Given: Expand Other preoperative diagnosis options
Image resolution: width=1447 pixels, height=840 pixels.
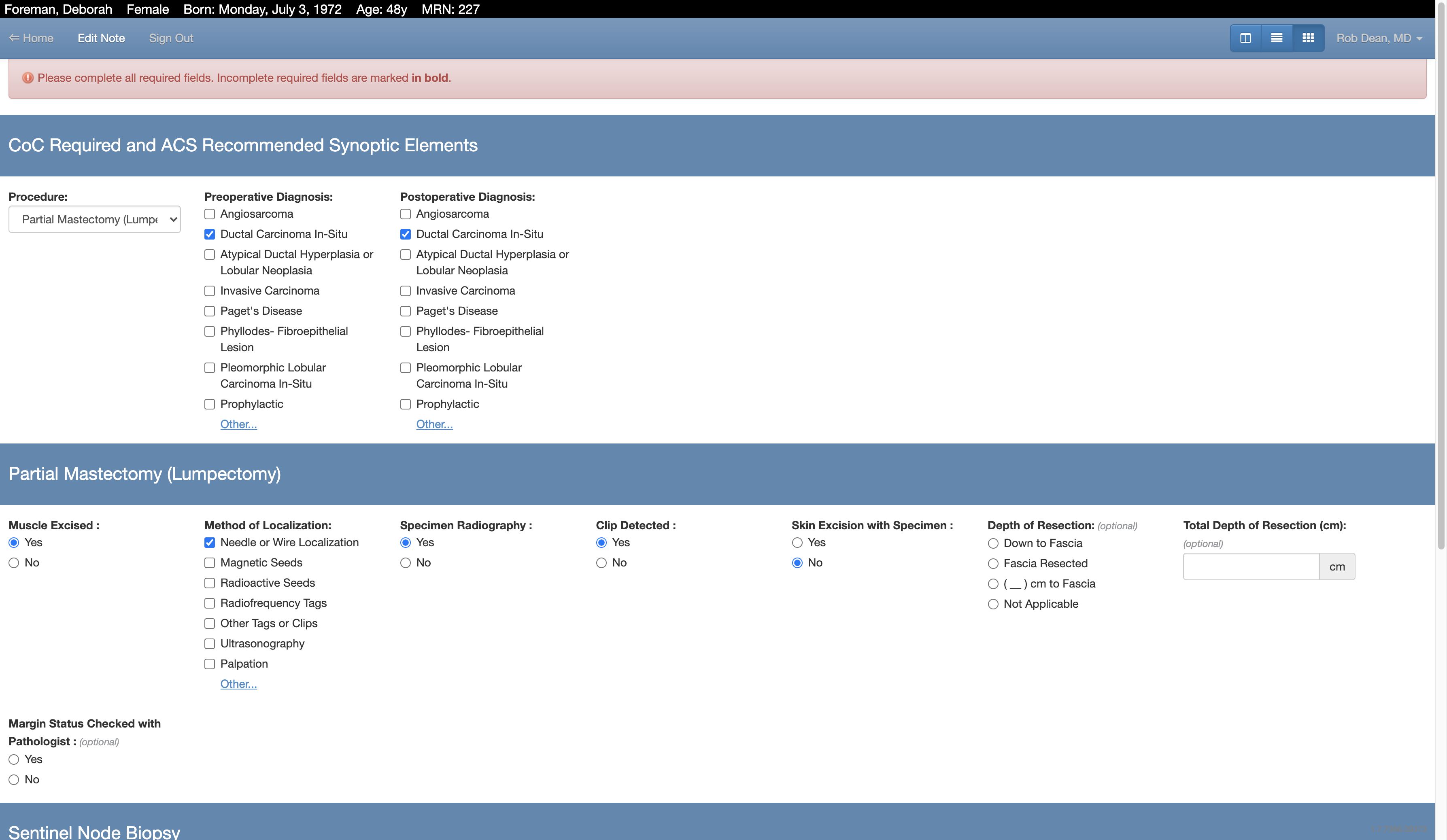Looking at the screenshot, I should (x=238, y=424).
